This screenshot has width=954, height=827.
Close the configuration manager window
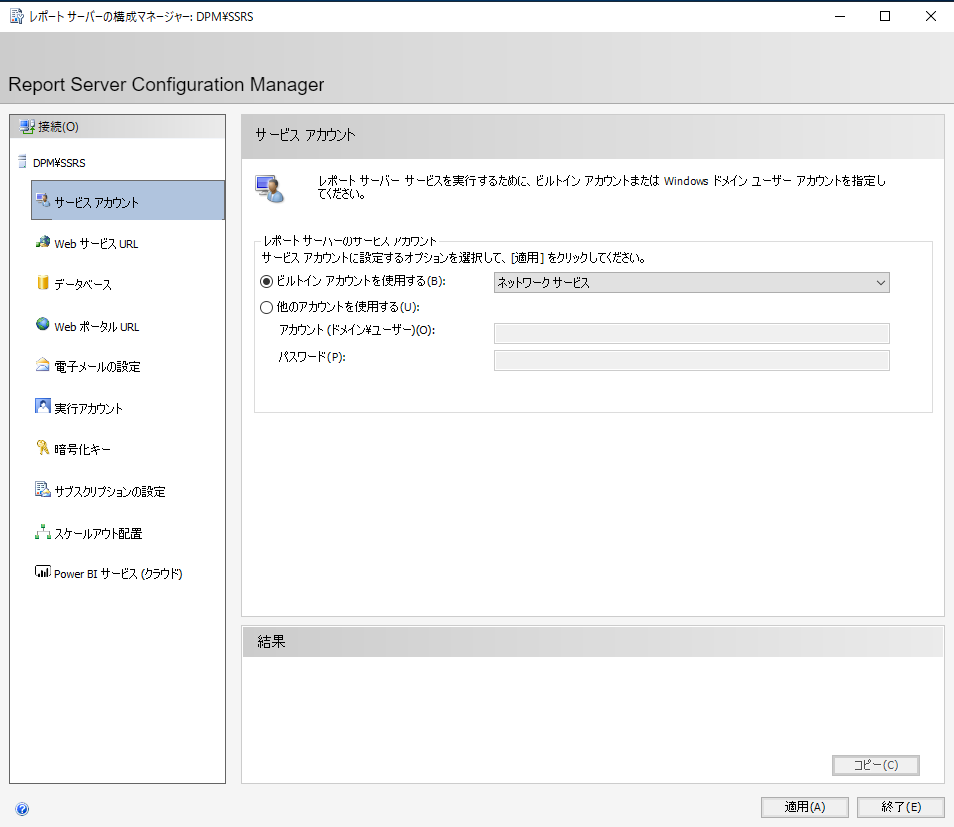coord(931,16)
